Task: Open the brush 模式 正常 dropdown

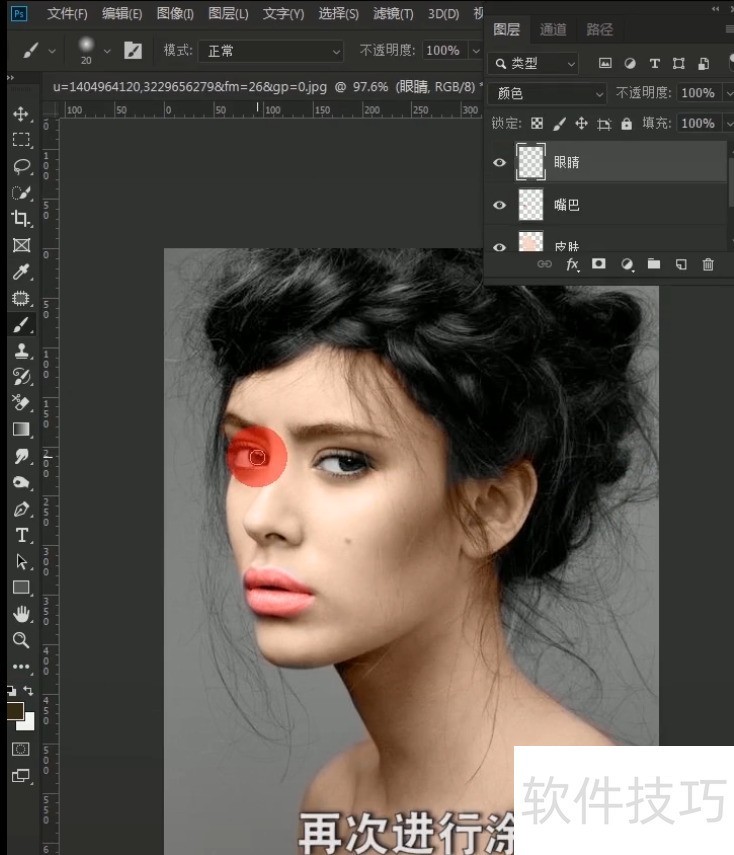Action: [x=270, y=50]
